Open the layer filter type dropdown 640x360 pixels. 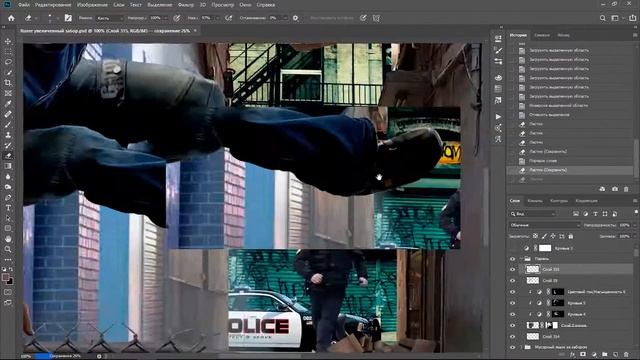[533, 213]
